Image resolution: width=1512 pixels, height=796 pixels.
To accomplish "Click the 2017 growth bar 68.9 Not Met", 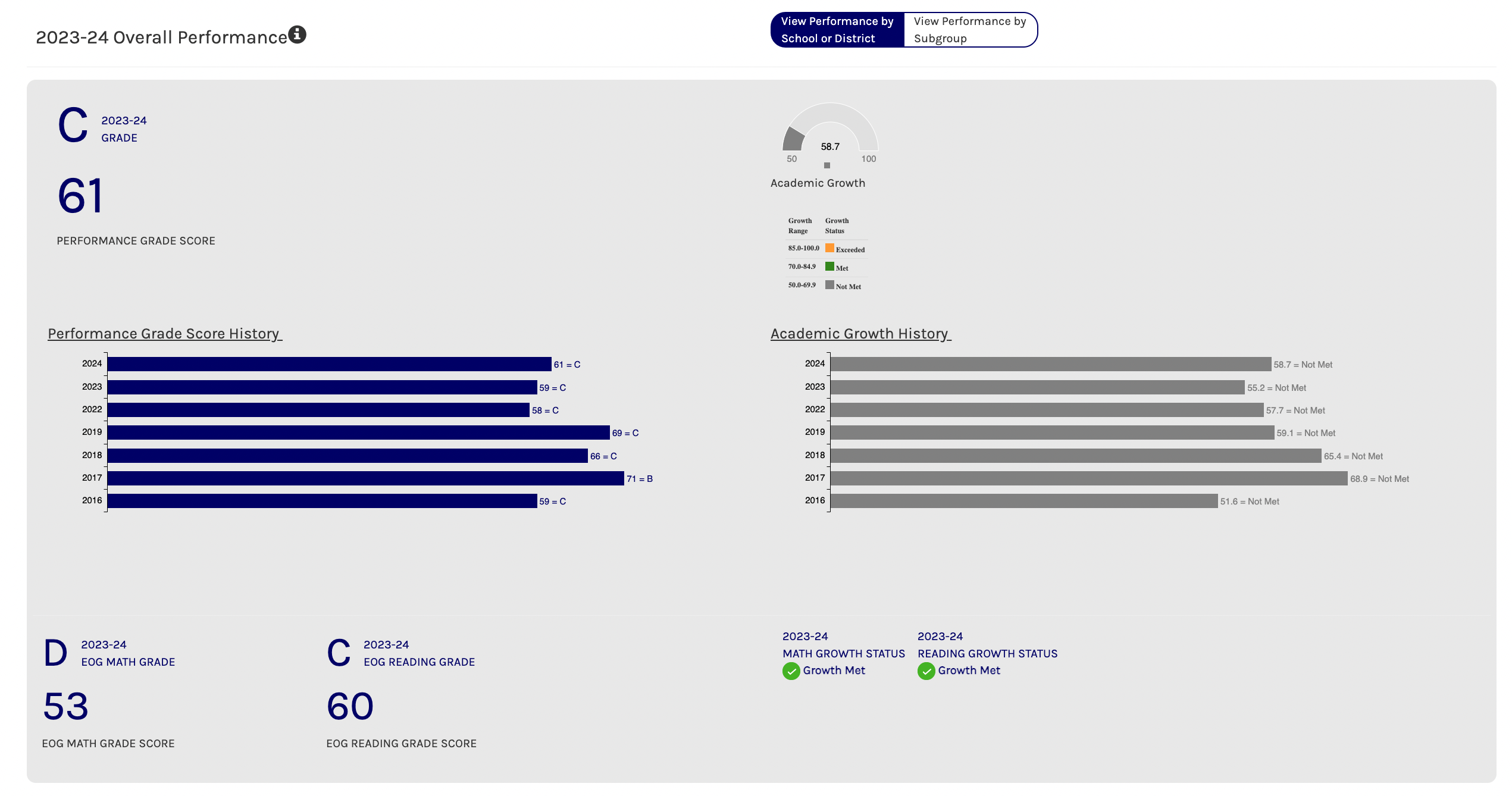I will point(1088,478).
